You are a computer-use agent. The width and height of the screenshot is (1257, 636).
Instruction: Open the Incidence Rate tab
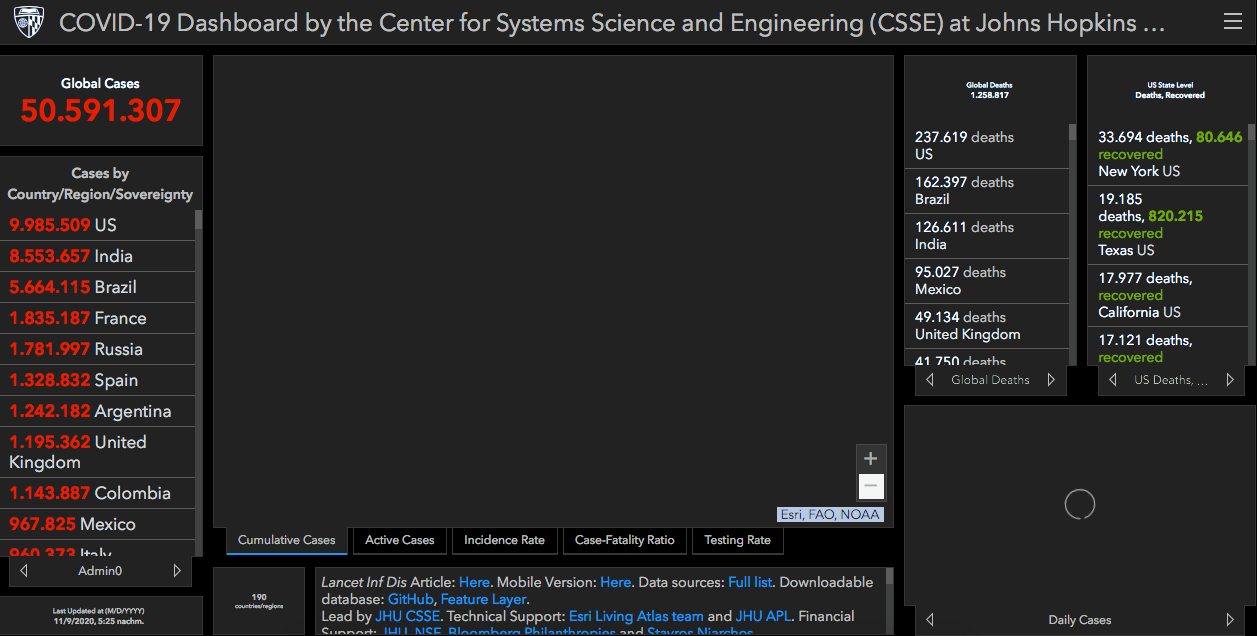(505, 540)
